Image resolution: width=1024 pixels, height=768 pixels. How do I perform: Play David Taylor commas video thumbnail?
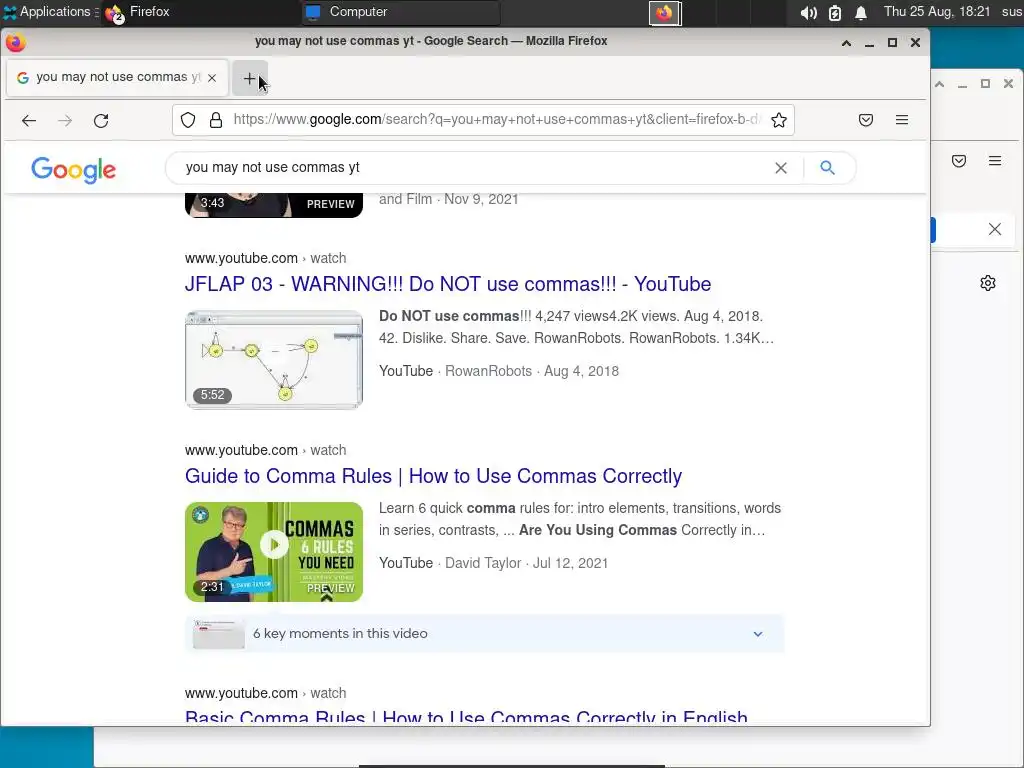click(274, 552)
